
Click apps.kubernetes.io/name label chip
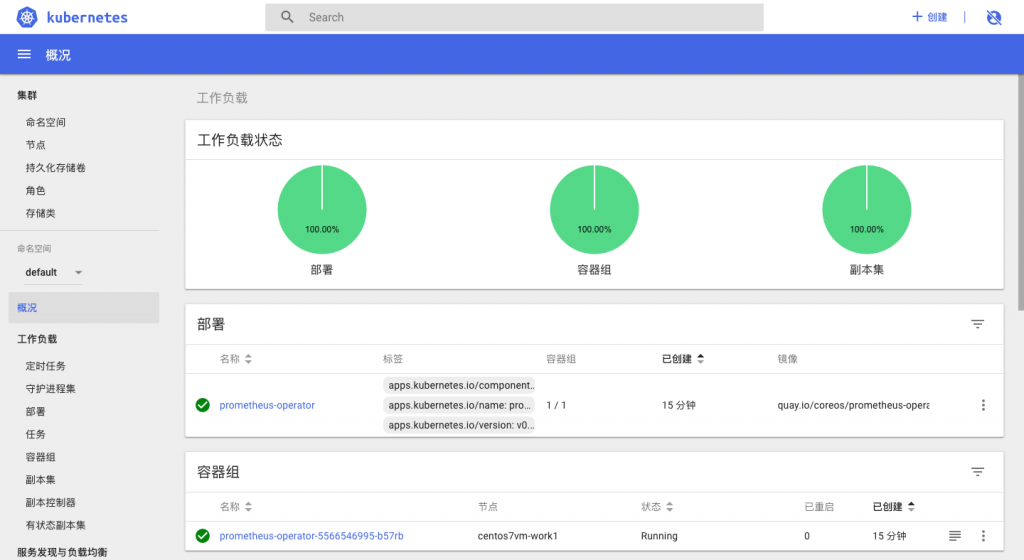click(x=459, y=405)
